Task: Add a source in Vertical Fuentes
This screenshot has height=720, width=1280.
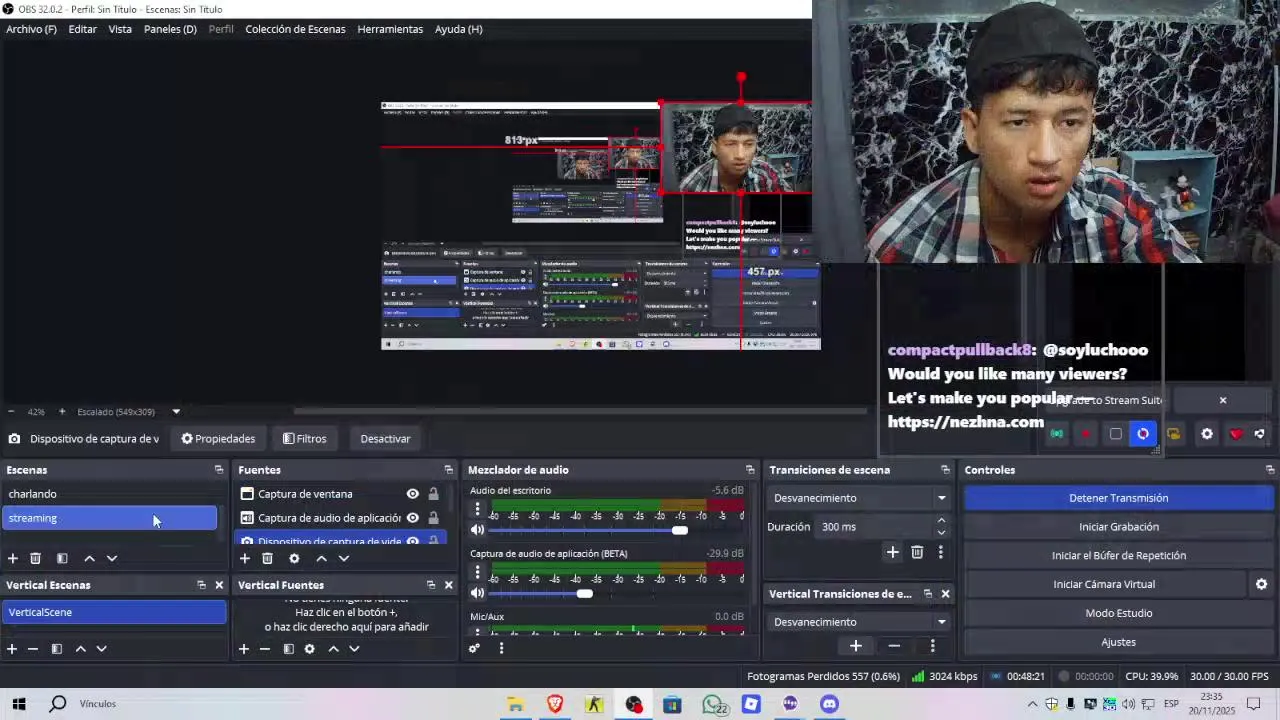Action: pyautogui.click(x=243, y=649)
